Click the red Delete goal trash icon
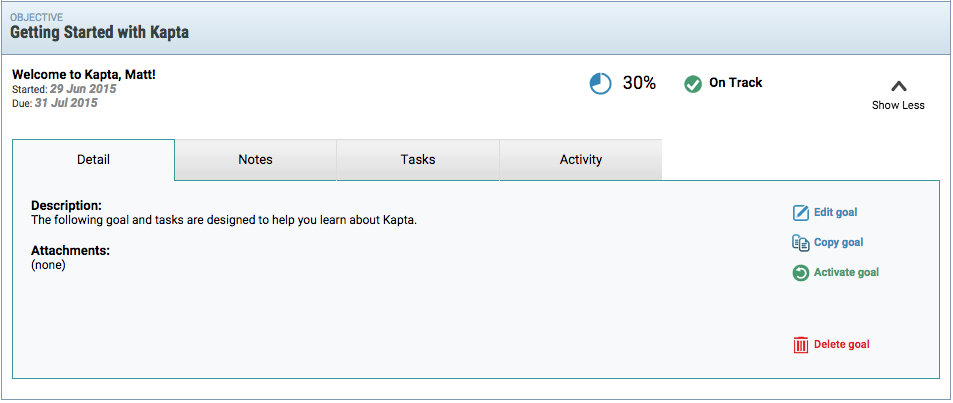Screen dimensions: 953x403 point(801,345)
